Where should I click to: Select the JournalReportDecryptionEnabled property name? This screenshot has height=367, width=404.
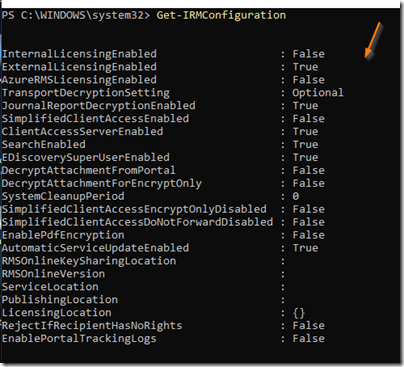point(99,106)
